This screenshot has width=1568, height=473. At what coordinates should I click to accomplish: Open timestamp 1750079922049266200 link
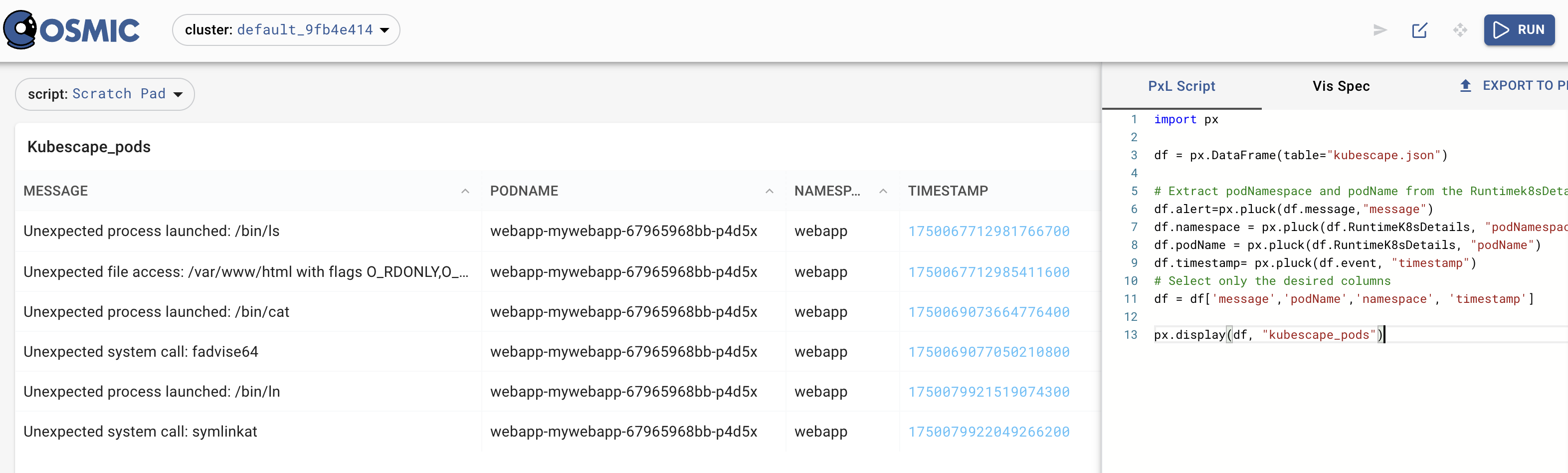[988, 432]
